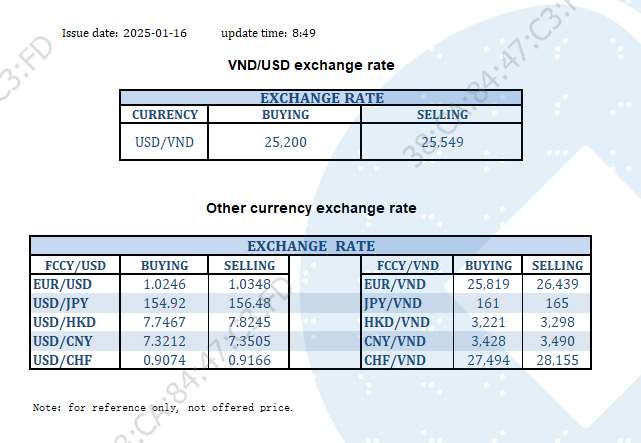Image resolution: width=641 pixels, height=443 pixels.
Task: Click the USD/VND currency cell
Action: pos(164,142)
